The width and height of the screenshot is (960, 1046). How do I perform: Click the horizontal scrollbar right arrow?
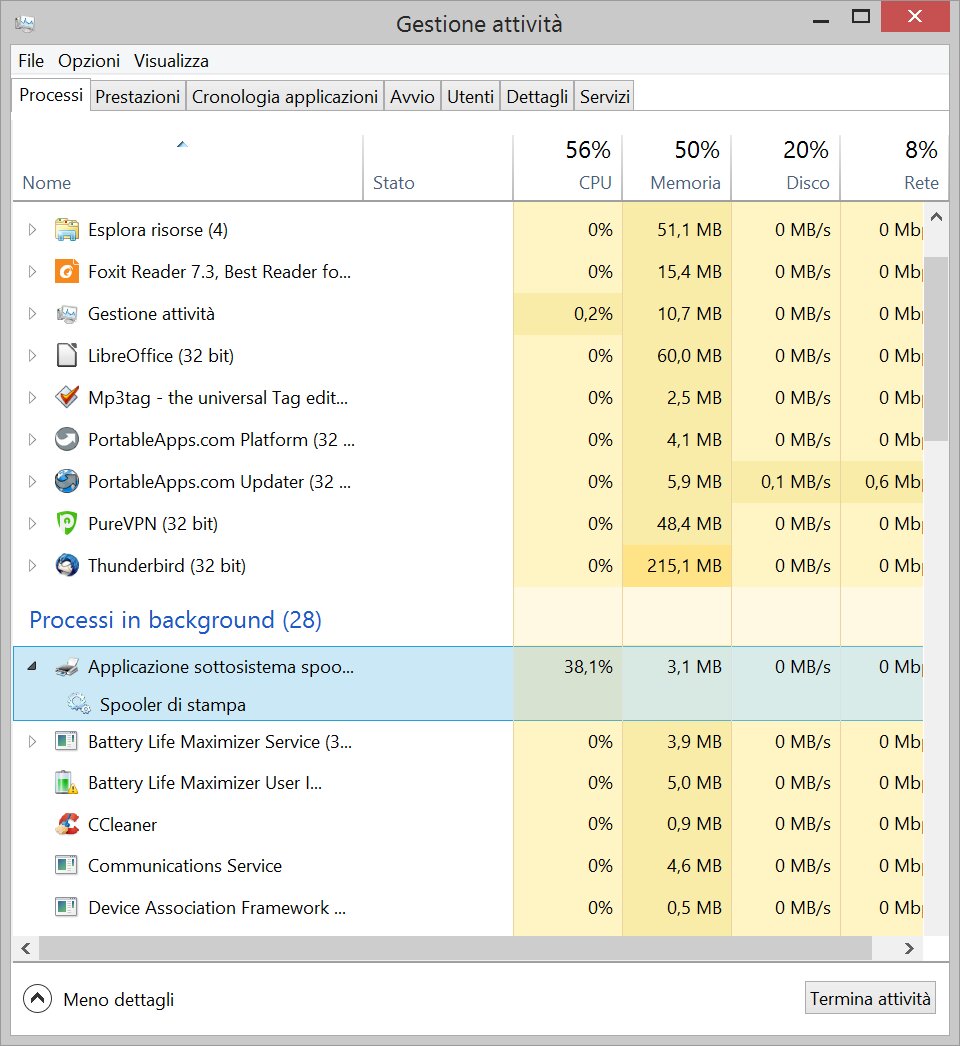coord(909,948)
